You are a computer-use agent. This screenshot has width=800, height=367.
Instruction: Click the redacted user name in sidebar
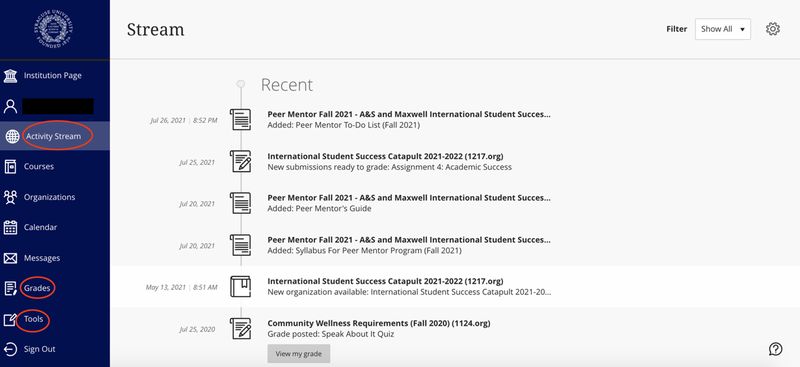58,106
